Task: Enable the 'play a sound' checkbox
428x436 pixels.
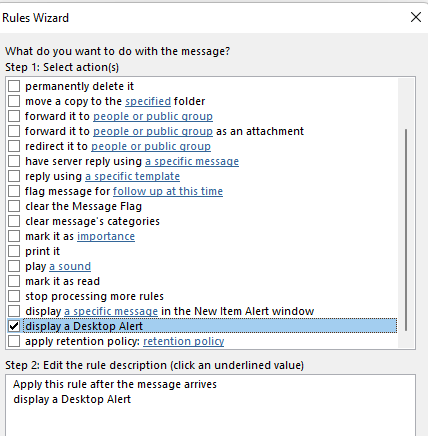Action: (x=14, y=266)
